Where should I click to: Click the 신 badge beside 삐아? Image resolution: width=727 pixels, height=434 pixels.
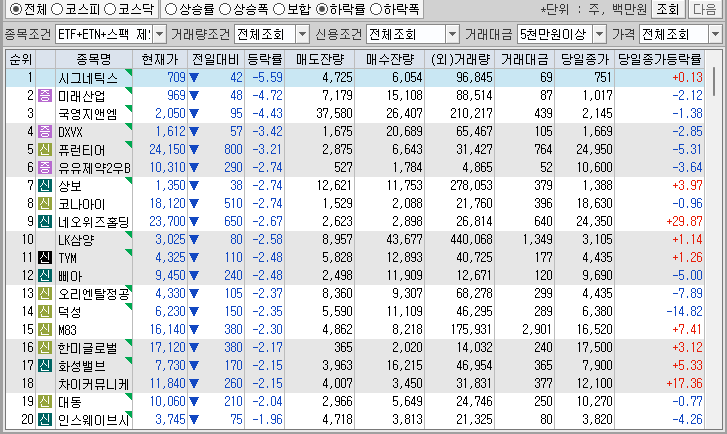click(x=45, y=275)
